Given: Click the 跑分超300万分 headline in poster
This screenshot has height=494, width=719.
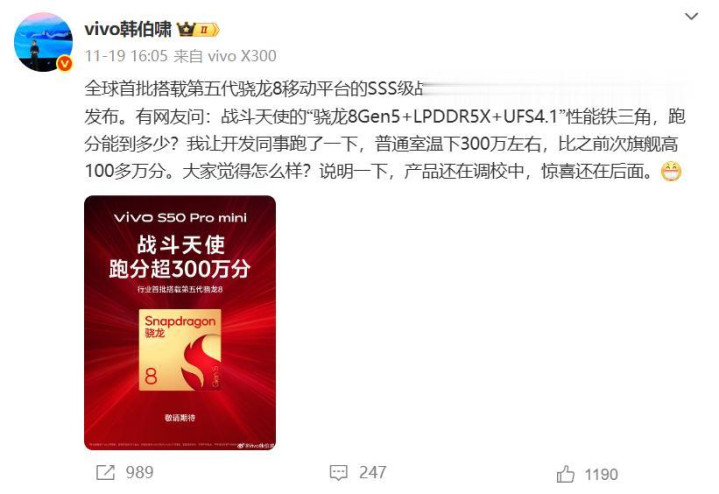Looking at the screenshot, I should (x=180, y=269).
